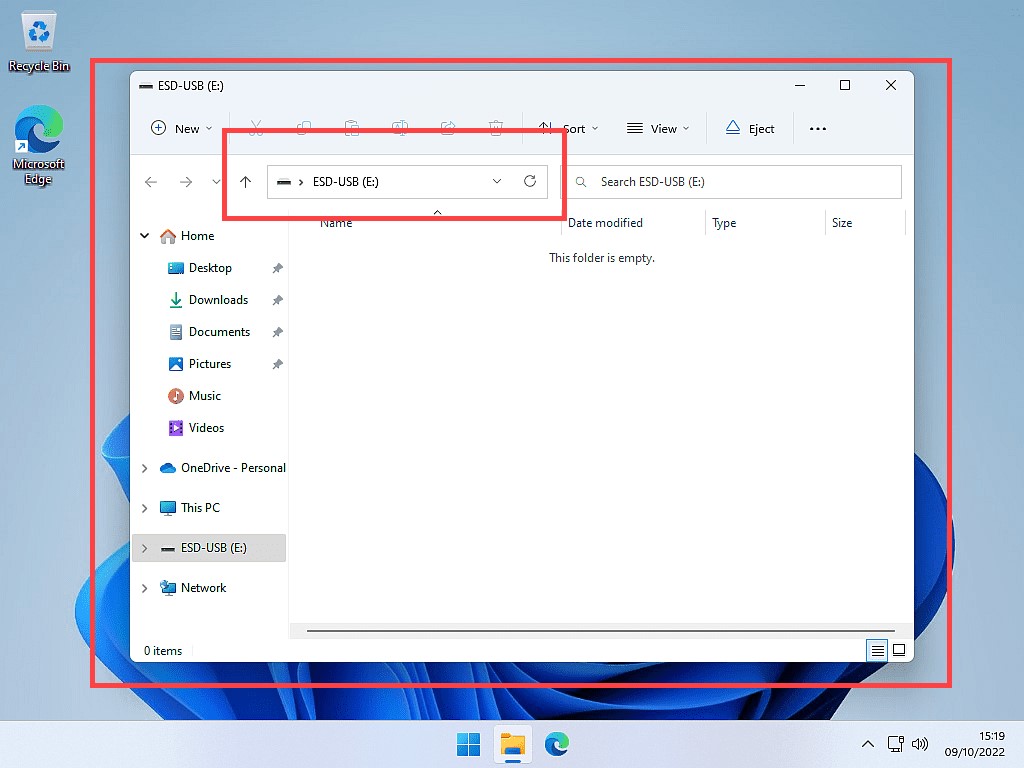The image size is (1024, 768).
Task: Click the pin icon beside Desktop
Action: click(278, 268)
